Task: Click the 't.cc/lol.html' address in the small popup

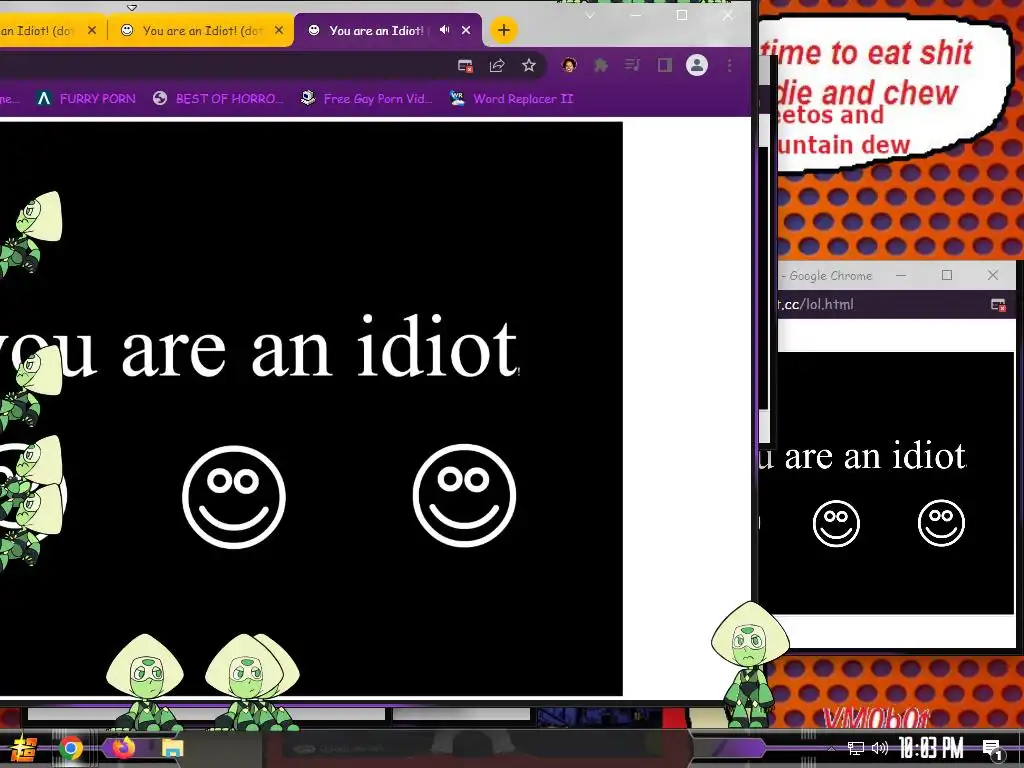Action: point(815,304)
